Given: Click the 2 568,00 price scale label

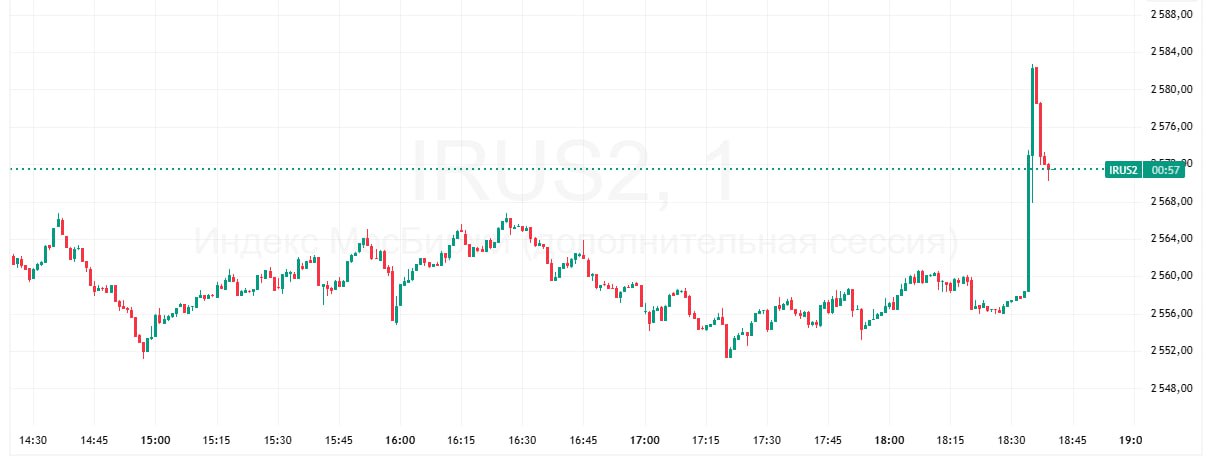Looking at the screenshot, I should [1174, 201].
